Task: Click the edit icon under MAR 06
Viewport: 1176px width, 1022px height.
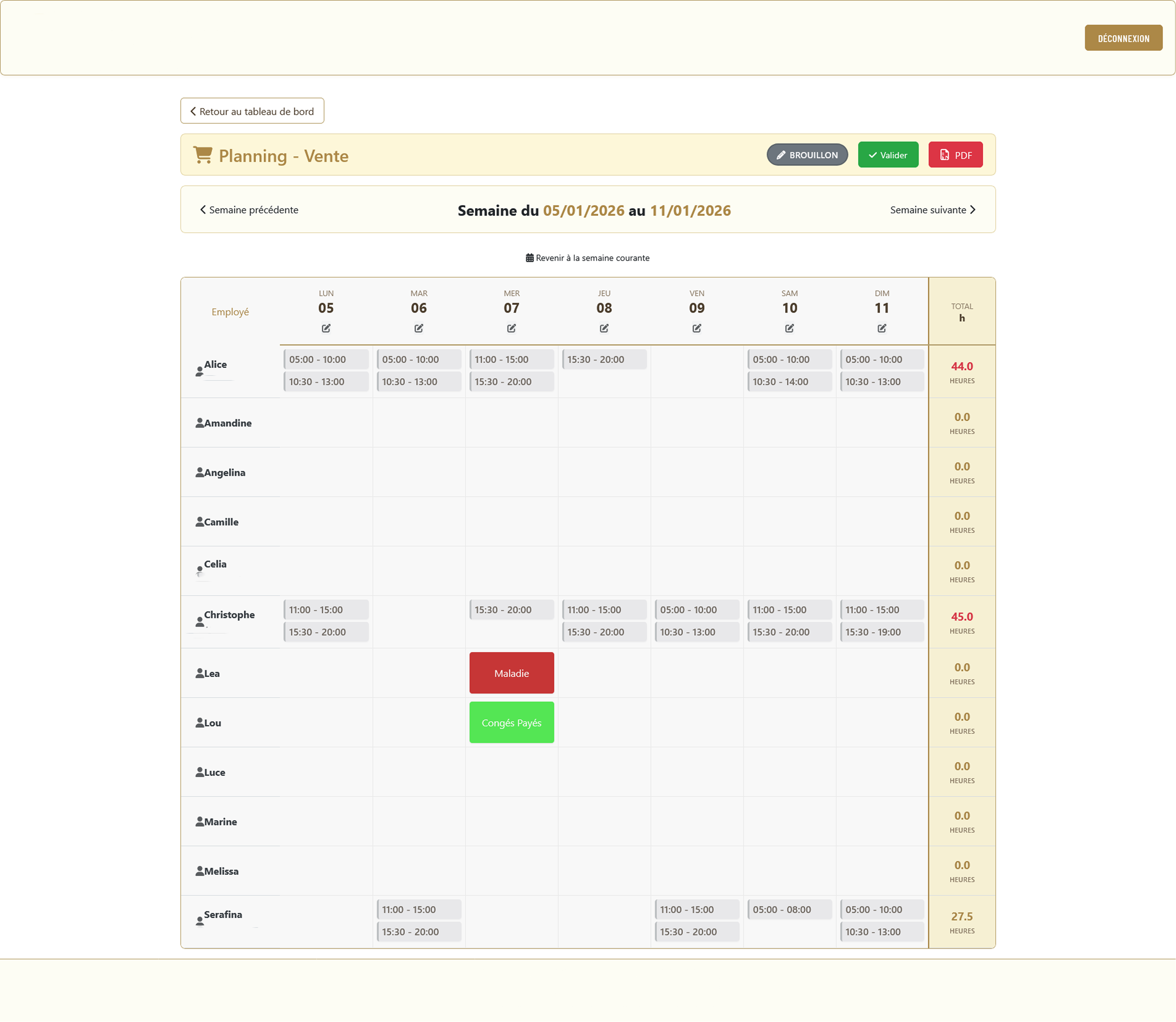Action: point(419,328)
